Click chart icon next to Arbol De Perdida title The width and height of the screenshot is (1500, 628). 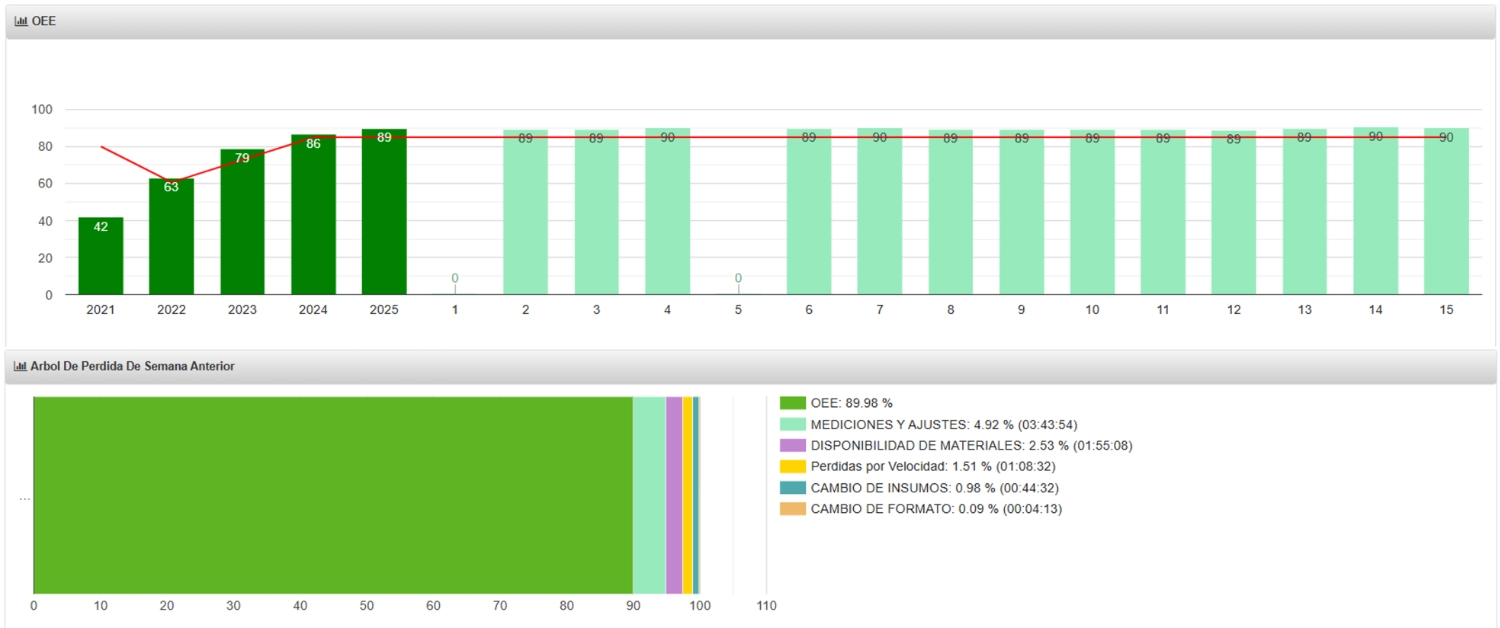click(x=21, y=367)
